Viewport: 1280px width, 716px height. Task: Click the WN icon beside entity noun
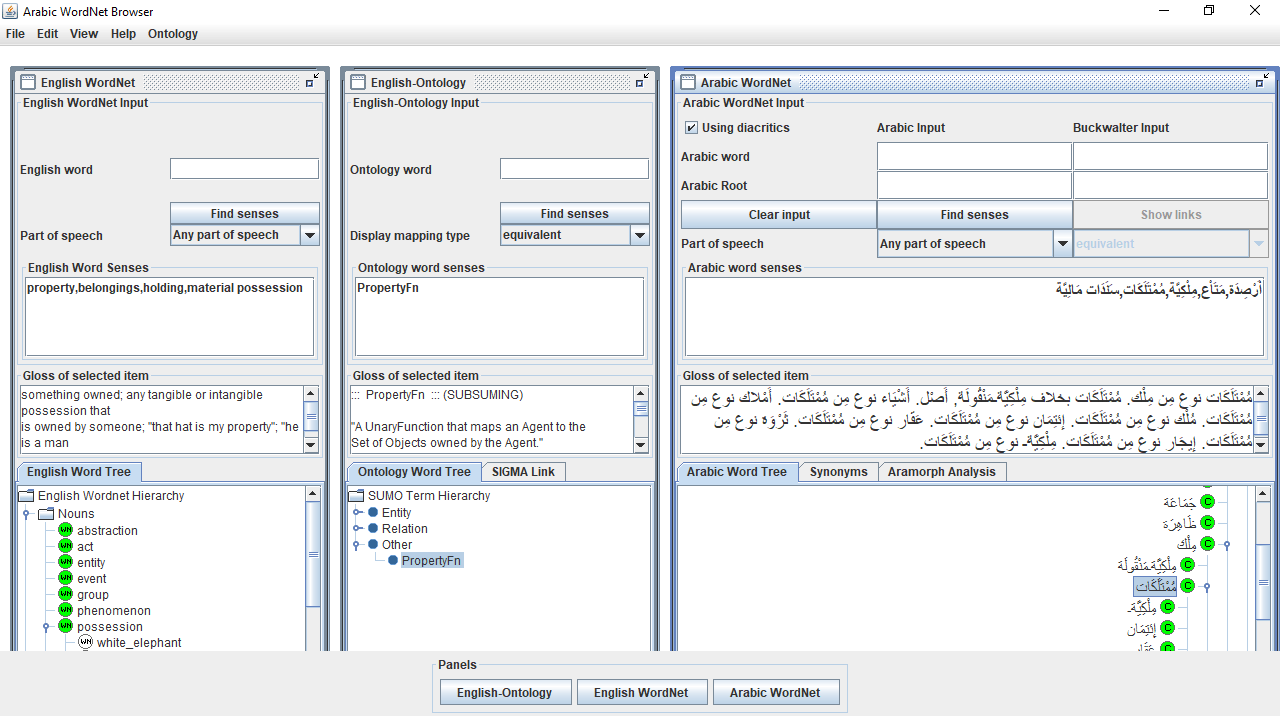click(x=65, y=562)
